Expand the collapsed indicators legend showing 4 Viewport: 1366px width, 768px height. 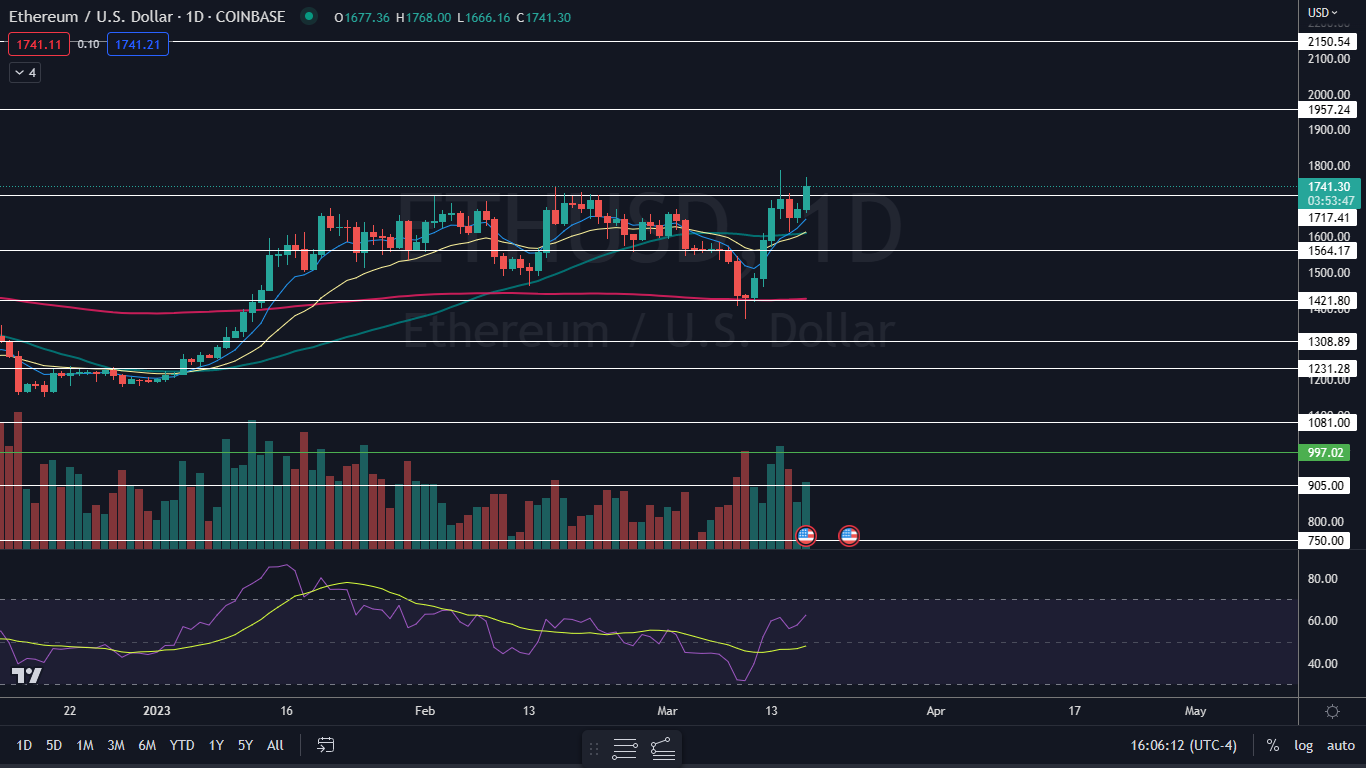click(25, 72)
